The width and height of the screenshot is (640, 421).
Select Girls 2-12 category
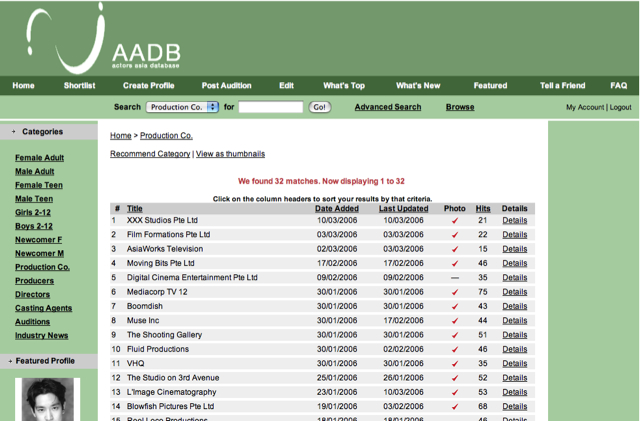[x=33, y=212]
